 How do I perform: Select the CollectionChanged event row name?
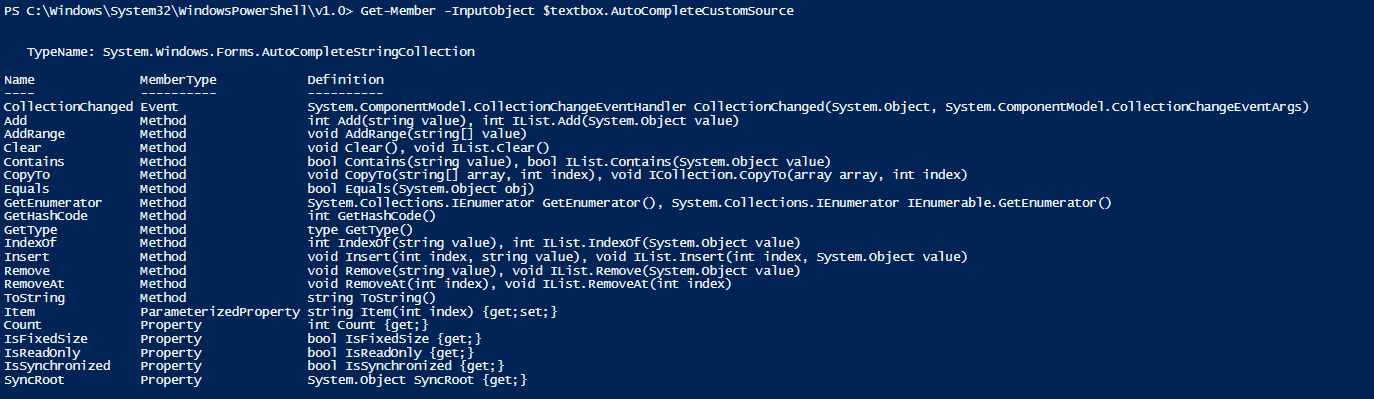[68, 106]
